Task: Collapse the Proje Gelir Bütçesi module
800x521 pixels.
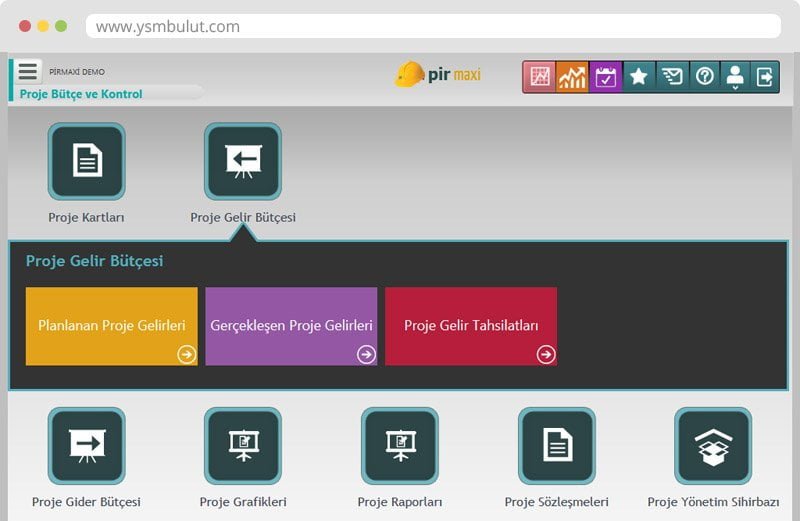Action: click(x=243, y=162)
